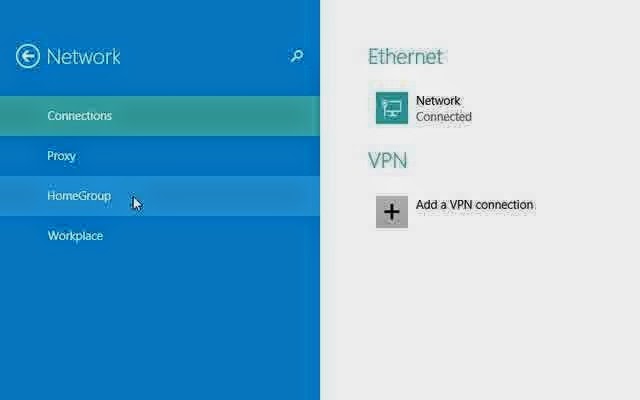Open the Connections section
Screen dimensions: 640x400
(x=80, y=116)
